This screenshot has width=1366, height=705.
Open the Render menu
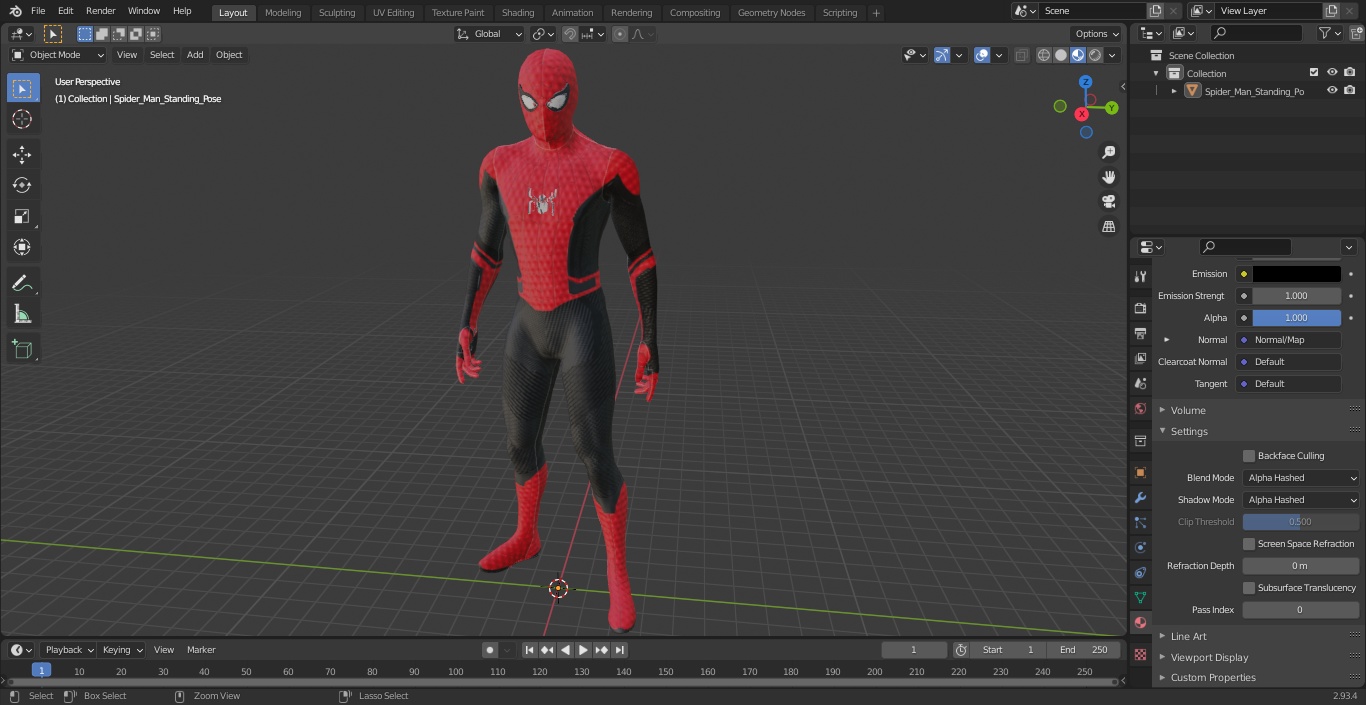pos(100,11)
